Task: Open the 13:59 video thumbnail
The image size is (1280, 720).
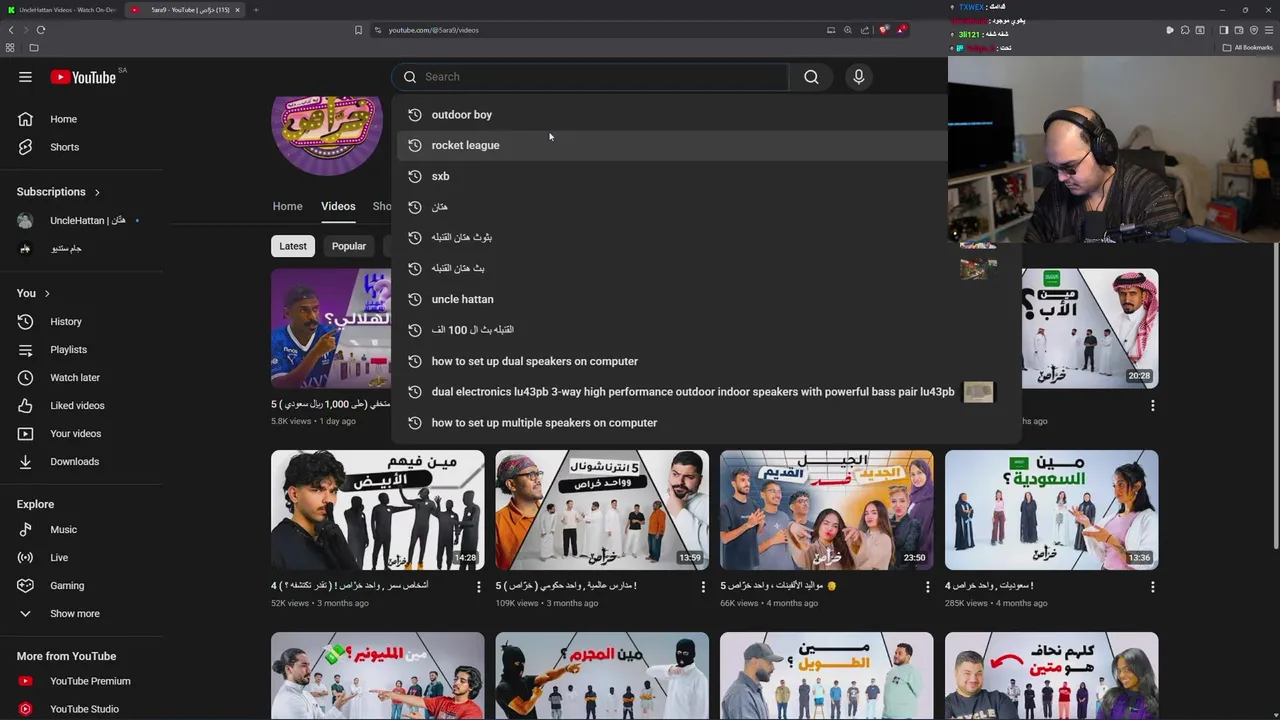Action: coord(602,510)
